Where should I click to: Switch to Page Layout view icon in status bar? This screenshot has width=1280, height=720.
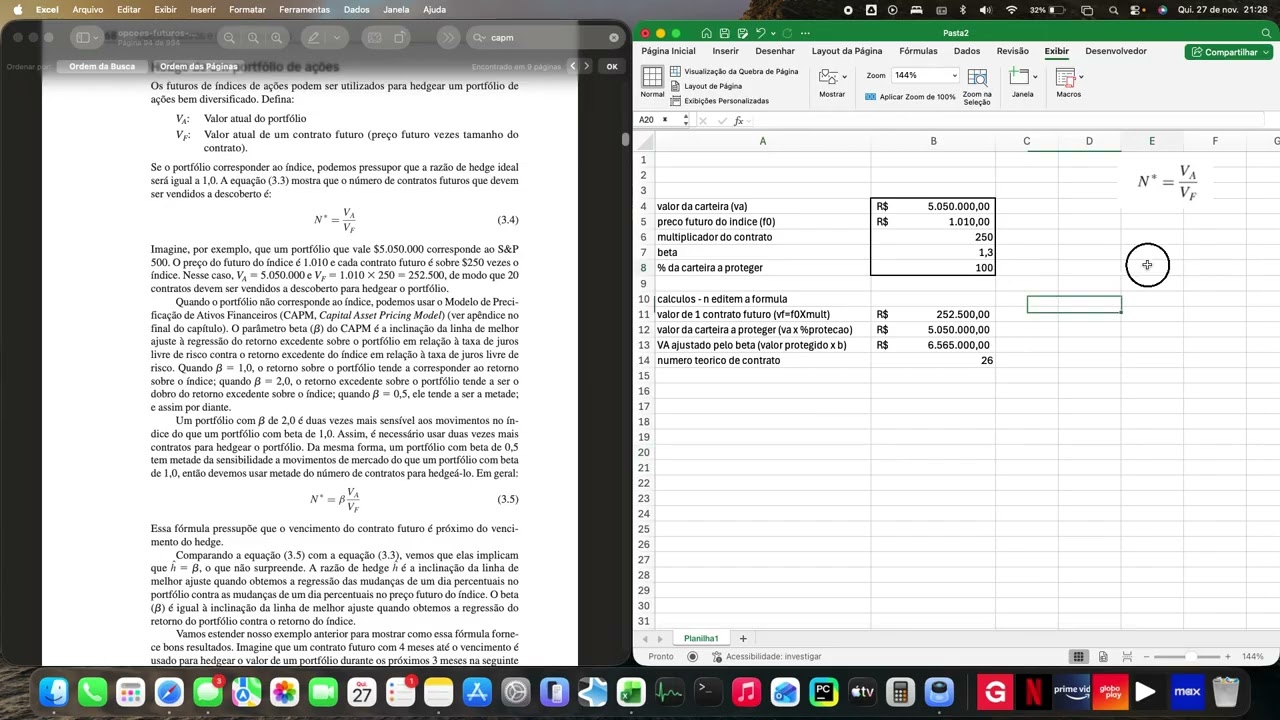(x=1103, y=657)
